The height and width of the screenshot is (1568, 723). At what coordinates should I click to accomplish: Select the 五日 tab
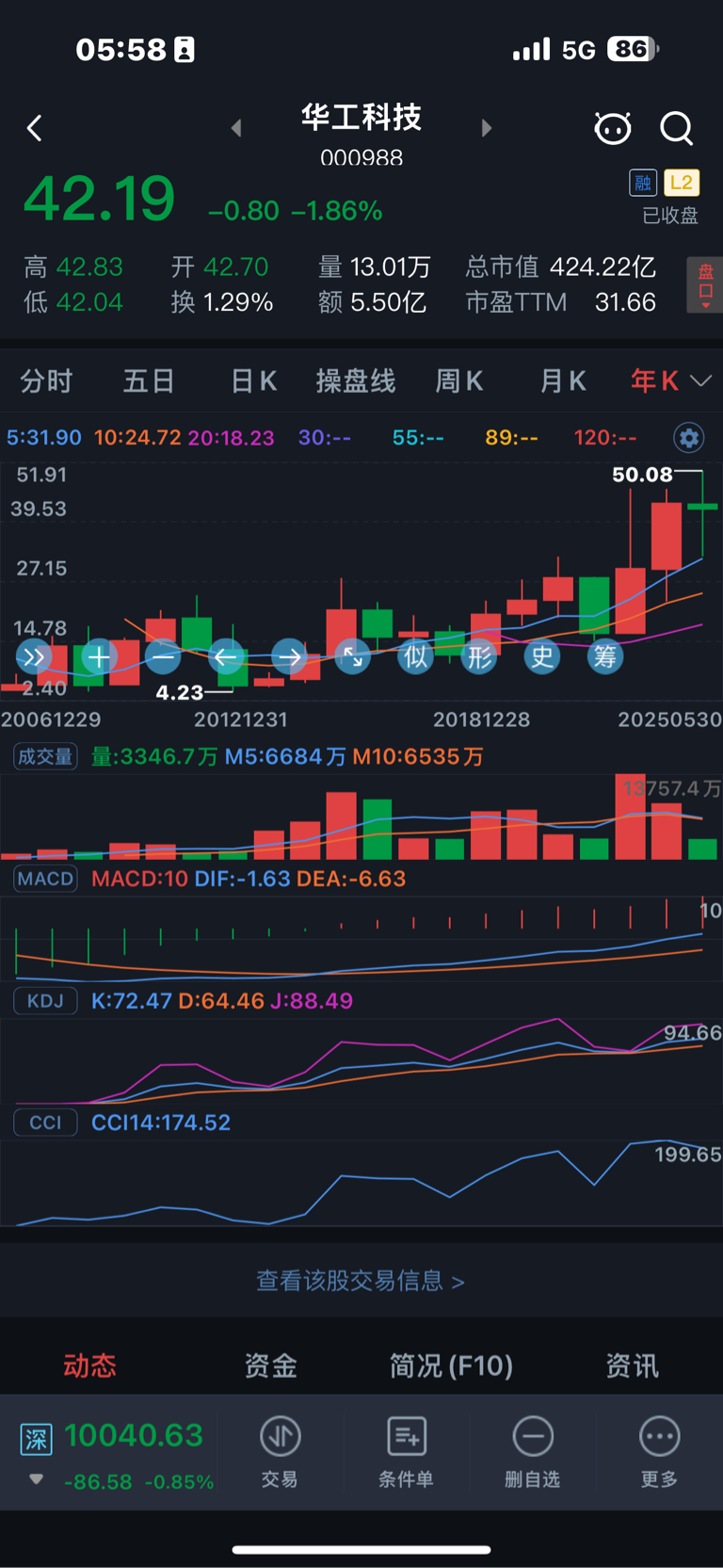tap(149, 381)
